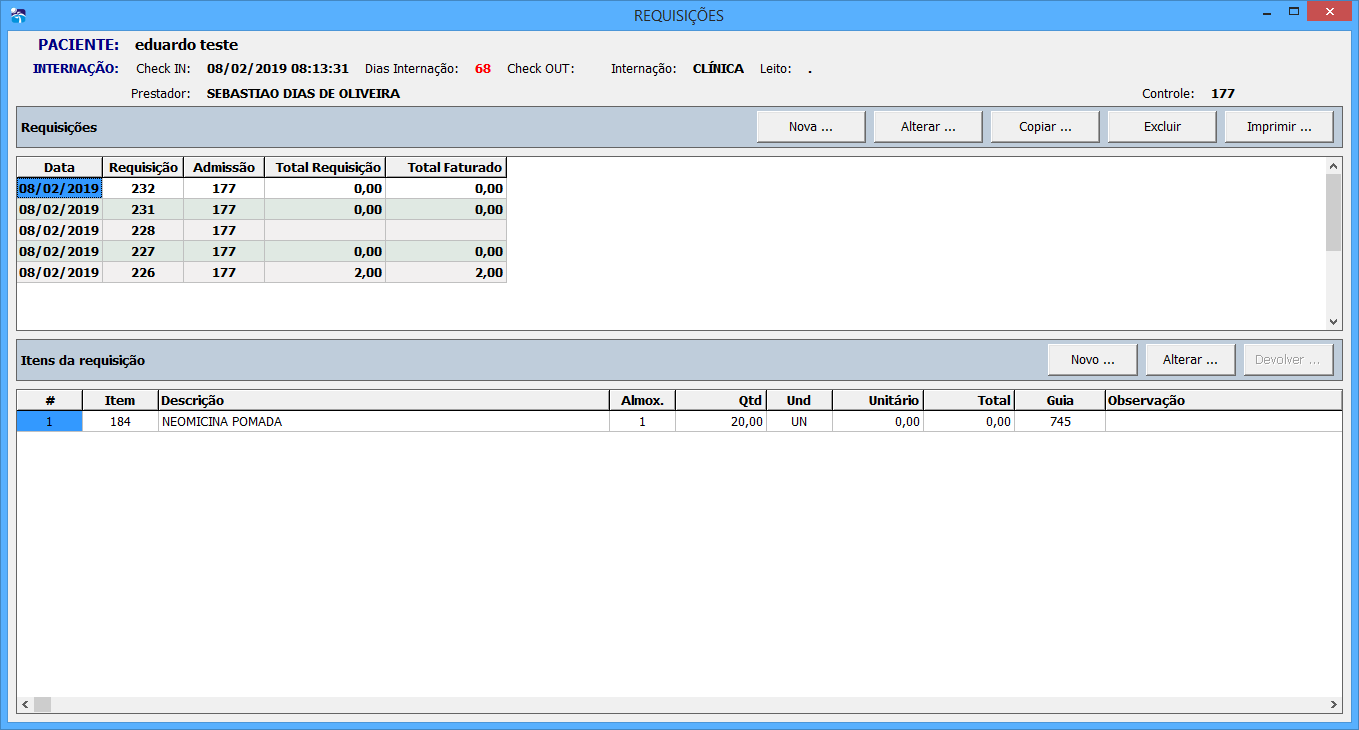
Task: Sort by the Data column header
Action: (x=60, y=167)
